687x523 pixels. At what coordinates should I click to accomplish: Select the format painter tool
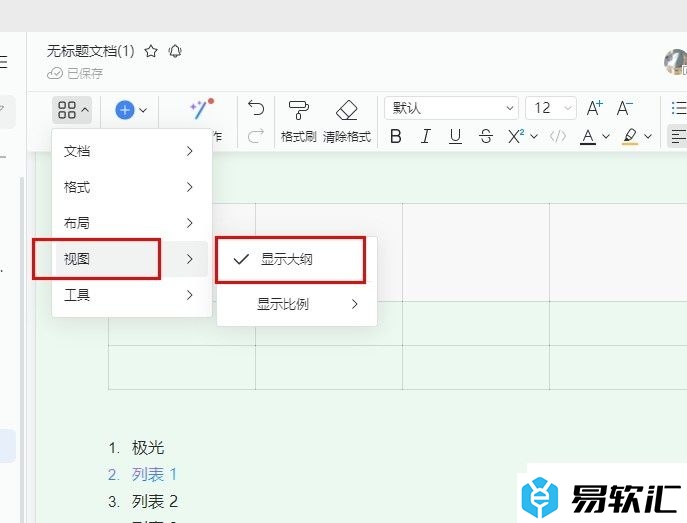[x=298, y=110]
